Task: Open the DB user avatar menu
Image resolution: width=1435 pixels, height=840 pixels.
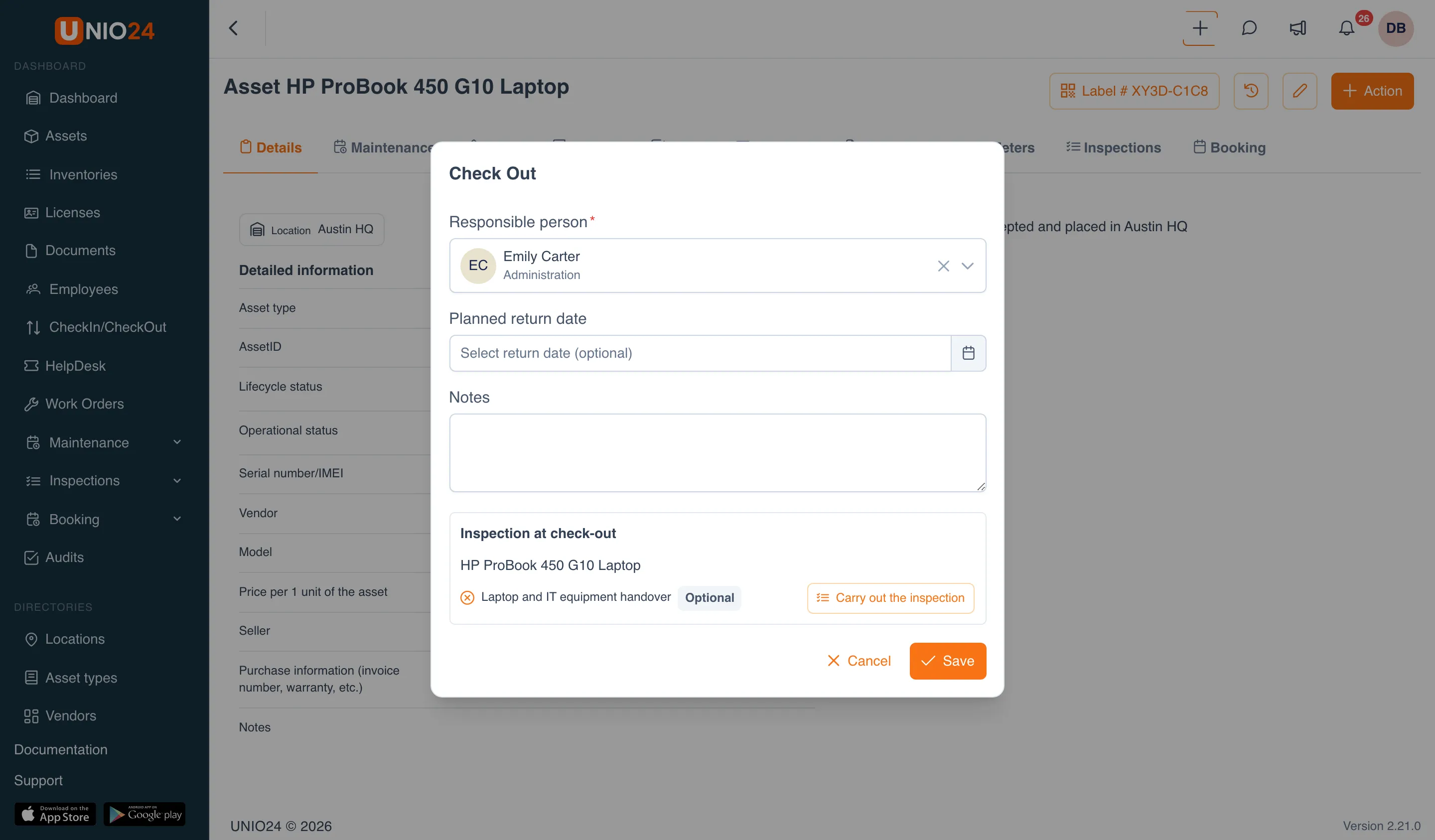Action: click(1396, 28)
